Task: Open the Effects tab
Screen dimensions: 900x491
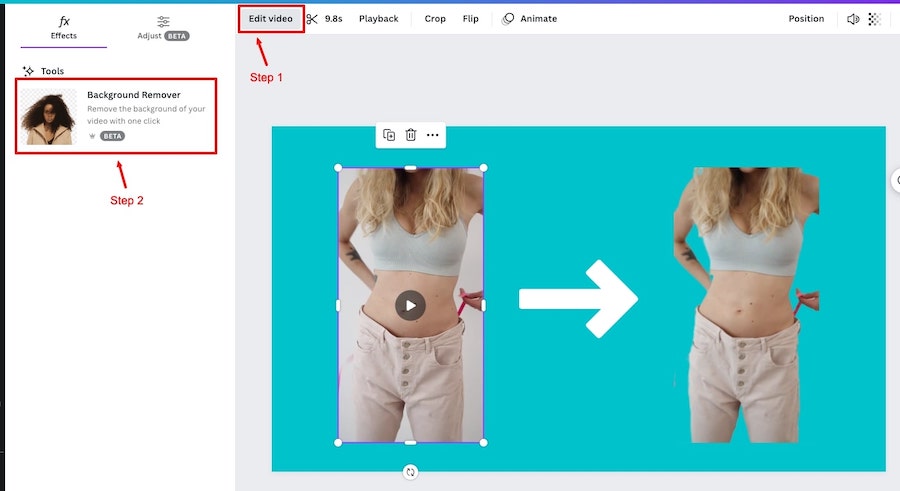Action: (x=64, y=28)
